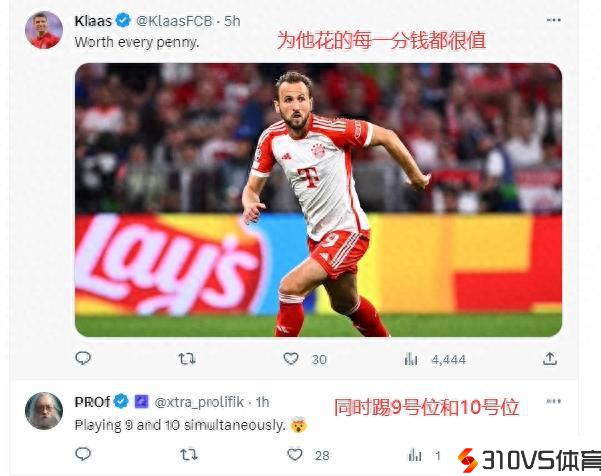Retweet PROf's reply
The width and height of the screenshot is (601, 476).
pyautogui.click(x=189, y=455)
